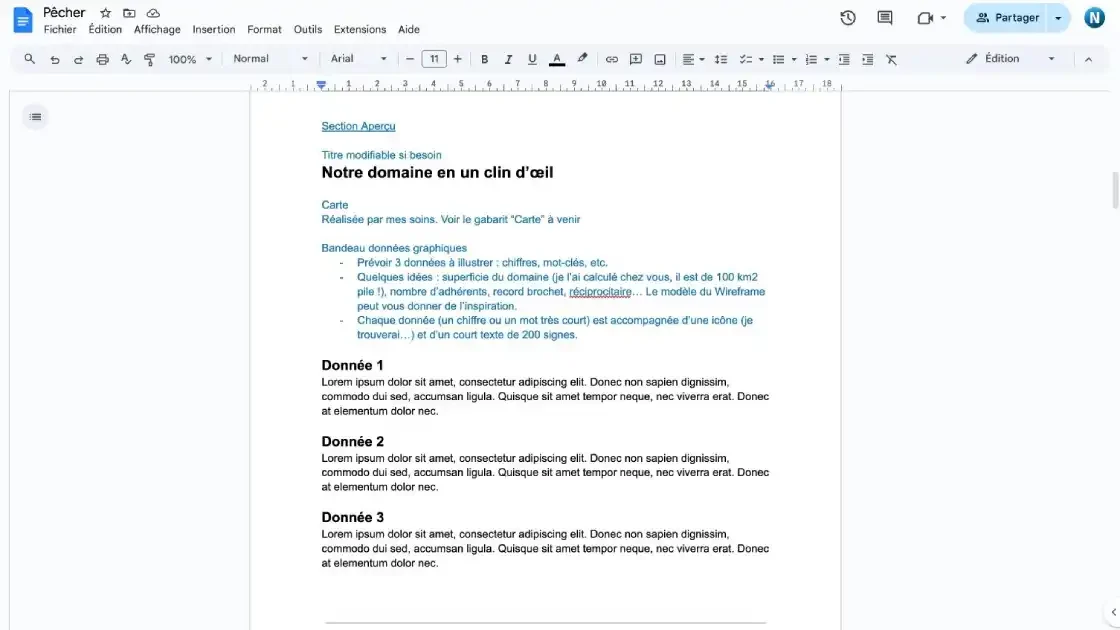The height and width of the screenshot is (630, 1120).
Task: Open version history clock icon
Action: tap(848, 18)
